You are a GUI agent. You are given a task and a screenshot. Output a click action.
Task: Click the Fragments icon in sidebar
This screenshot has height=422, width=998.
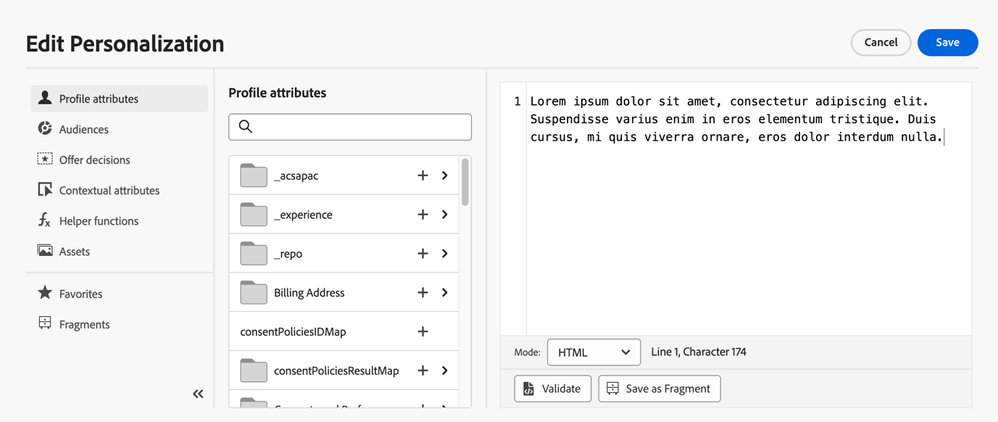(x=44, y=324)
